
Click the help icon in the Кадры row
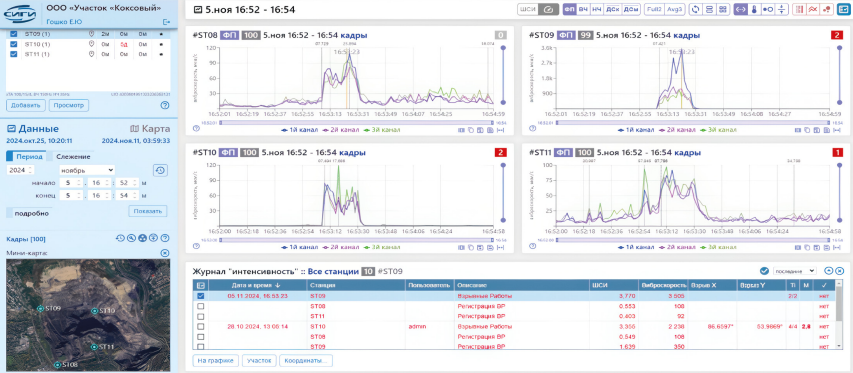pyautogui.click(x=165, y=238)
